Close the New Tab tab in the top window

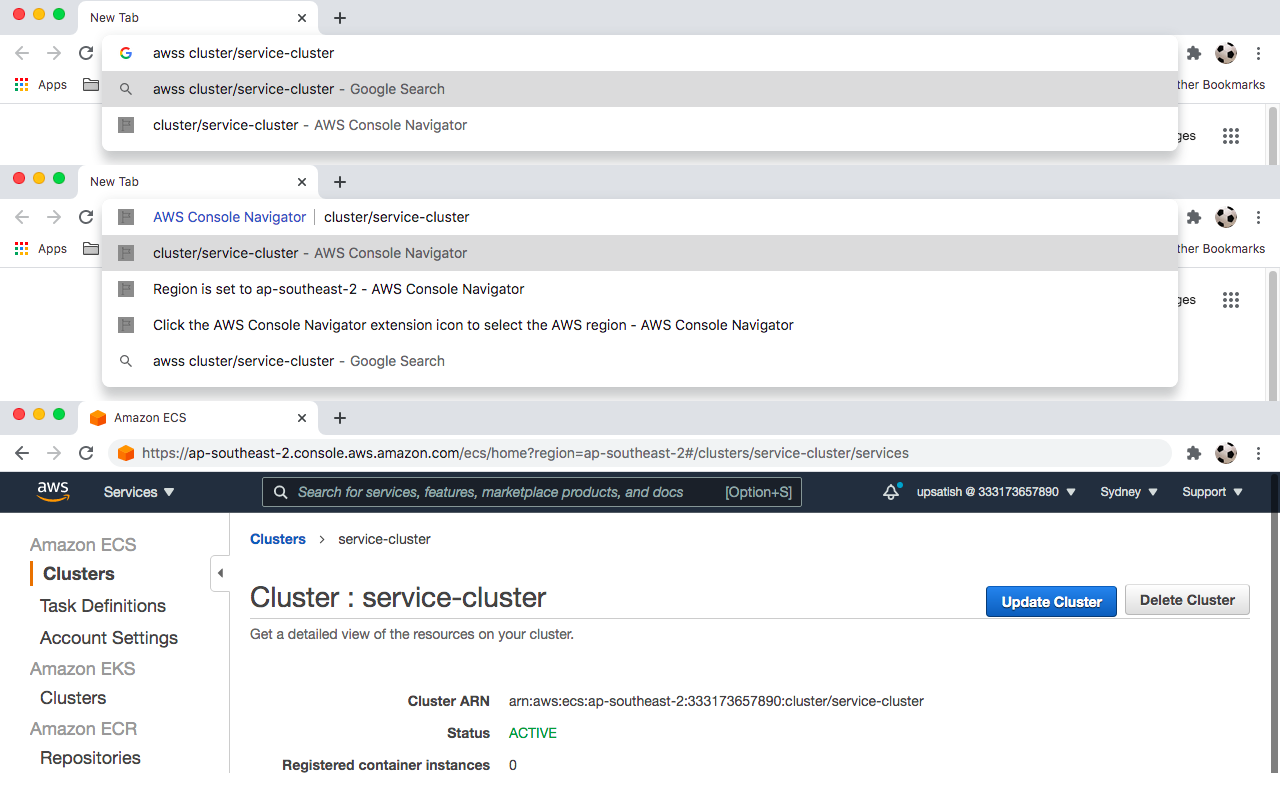[302, 18]
